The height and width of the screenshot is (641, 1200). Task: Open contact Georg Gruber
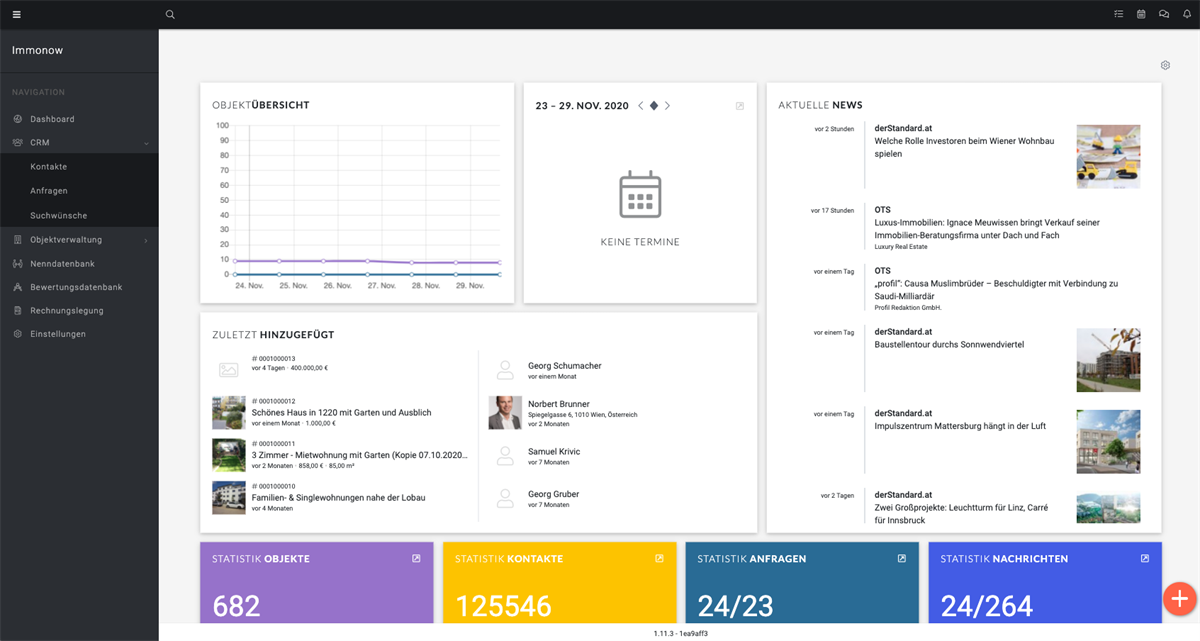click(x=554, y=494)
